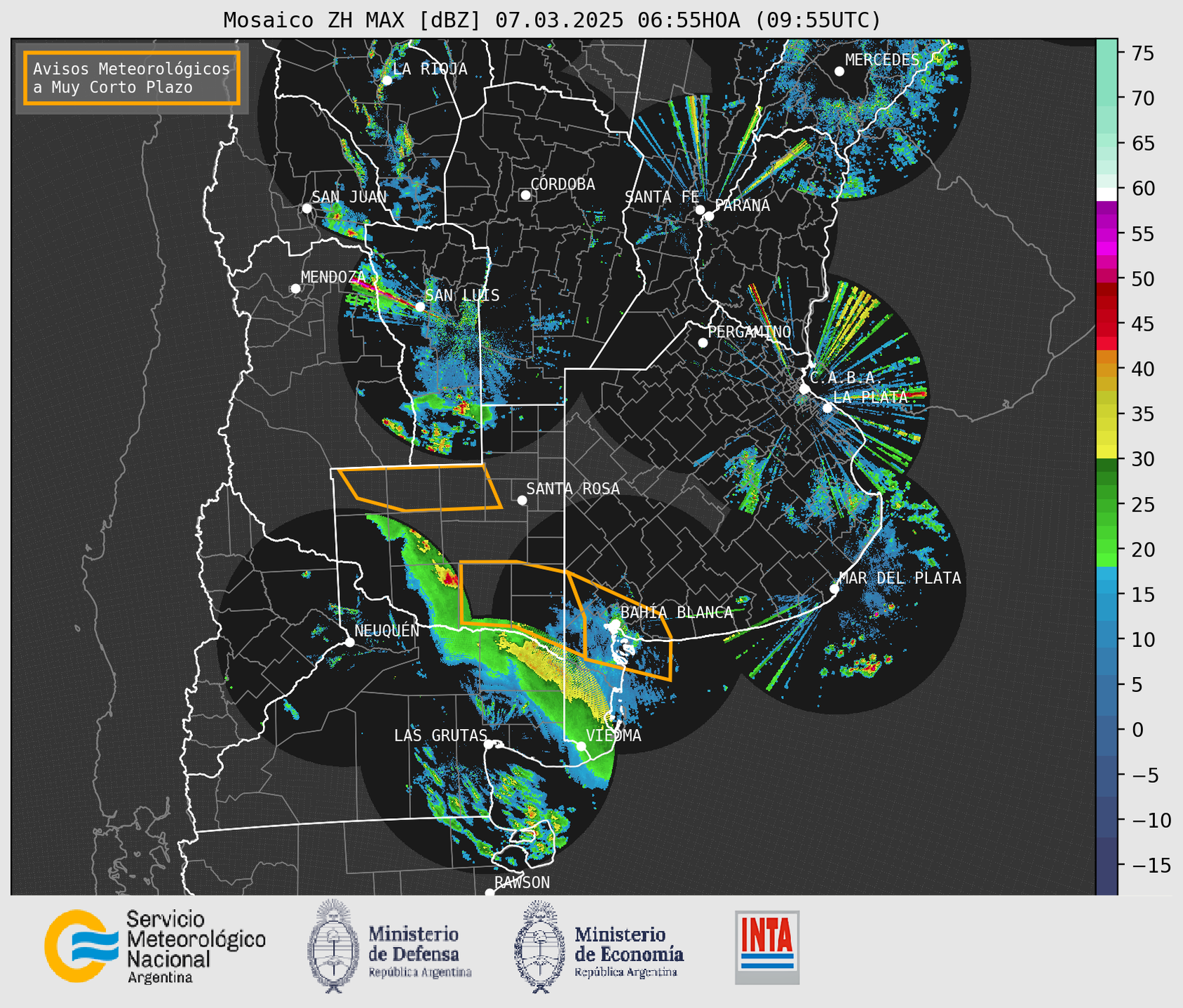The image size is (1183, 1008).
Task: Click the Ministerio de Economía text
Action: (x=629, y=944)
